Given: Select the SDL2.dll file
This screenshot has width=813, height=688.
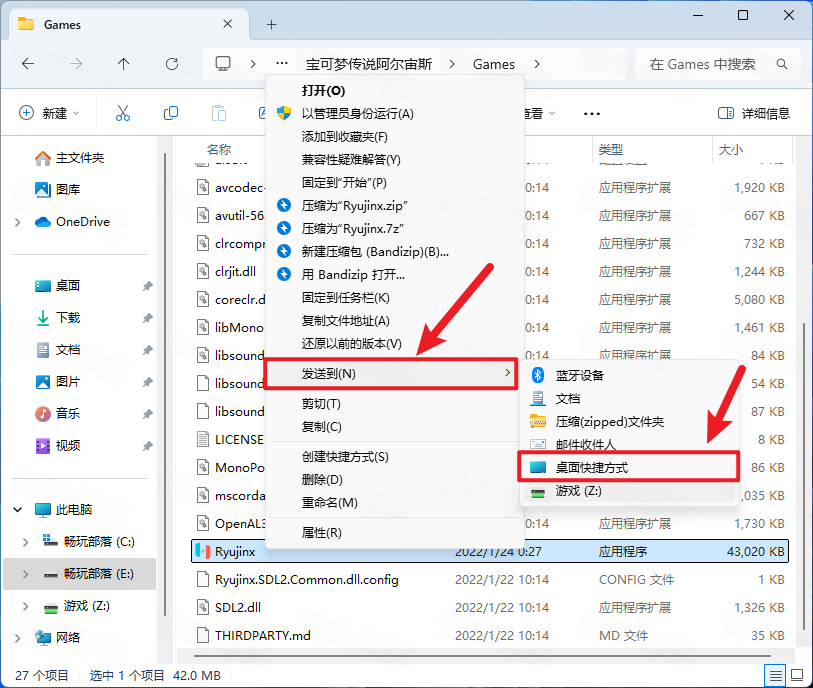Looking at the screenshot, I should [x=489, y=607].
